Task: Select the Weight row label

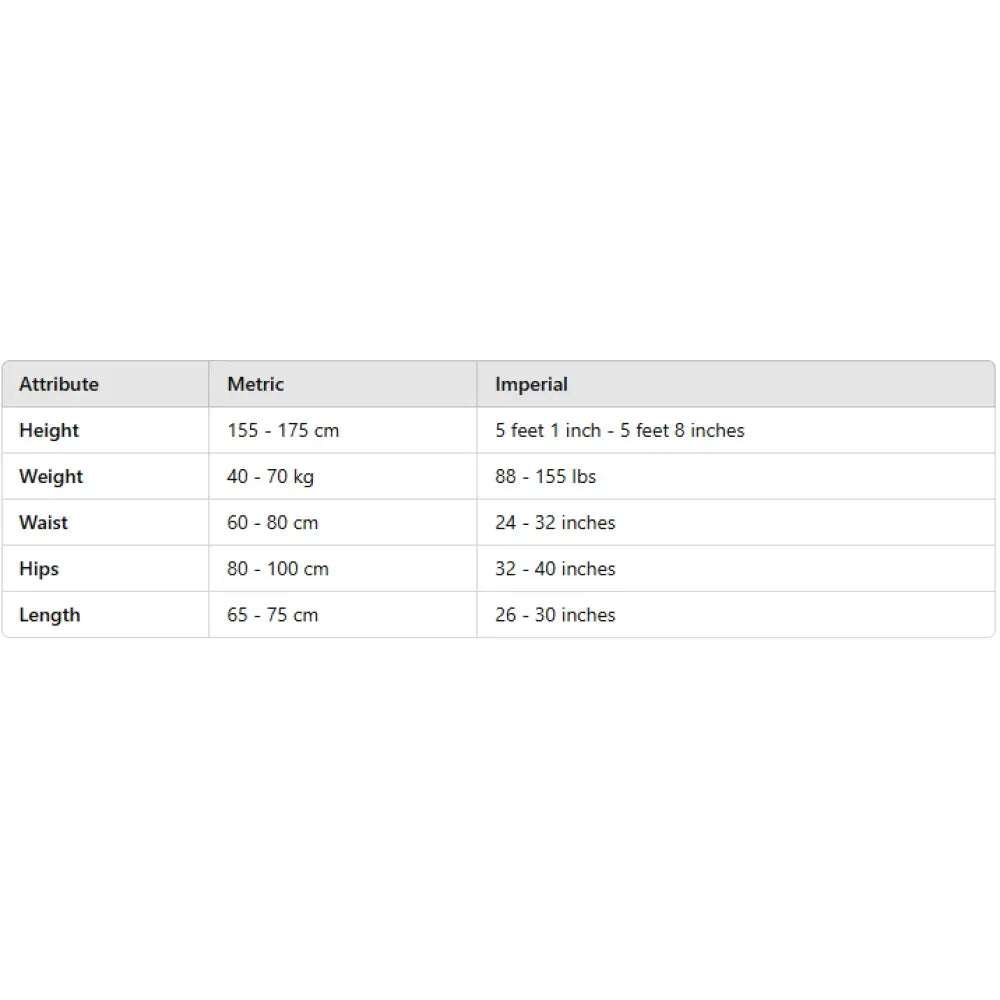Action: pos(51,477)
